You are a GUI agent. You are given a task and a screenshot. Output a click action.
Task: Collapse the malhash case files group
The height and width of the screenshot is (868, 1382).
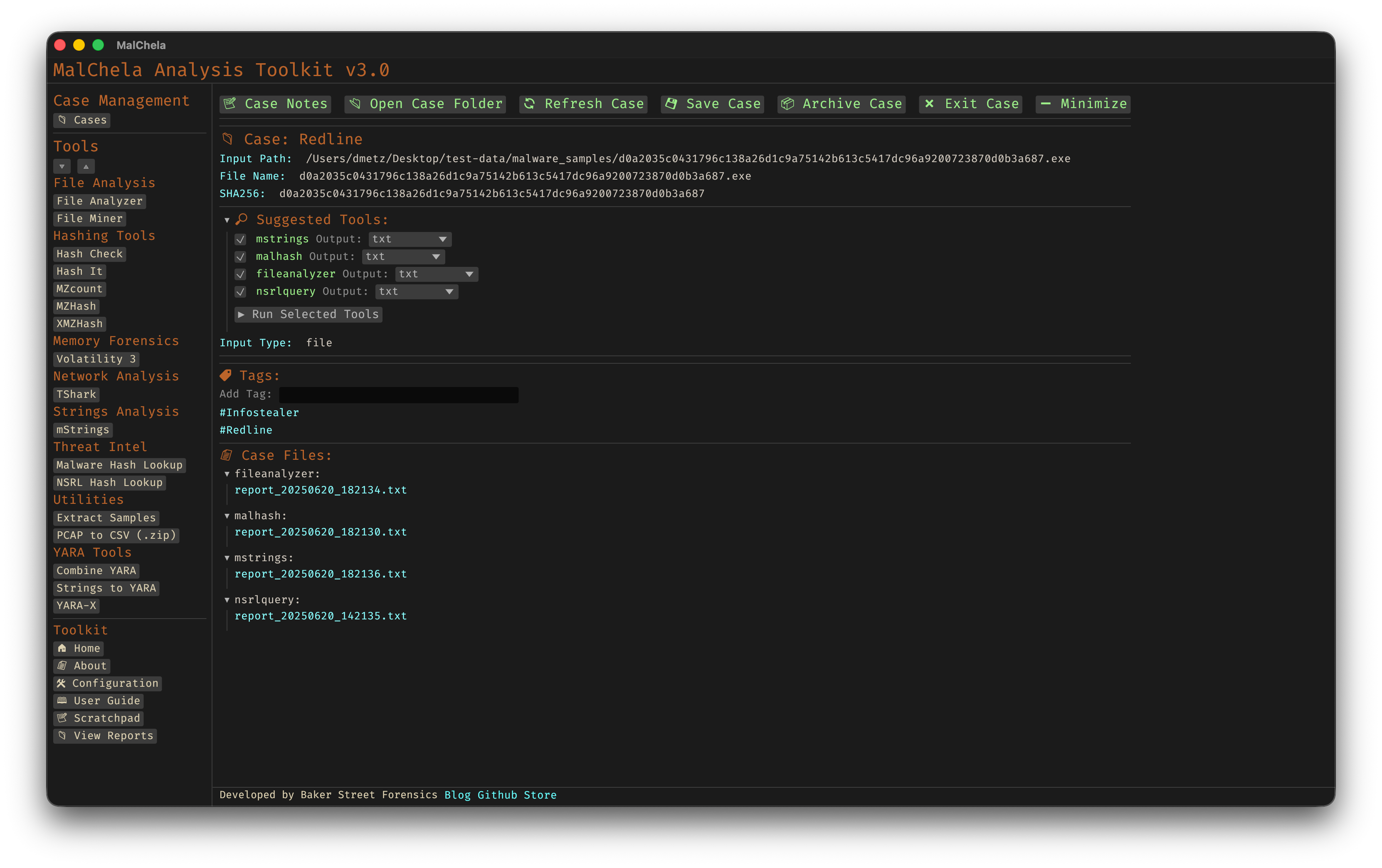pos(227,516)
